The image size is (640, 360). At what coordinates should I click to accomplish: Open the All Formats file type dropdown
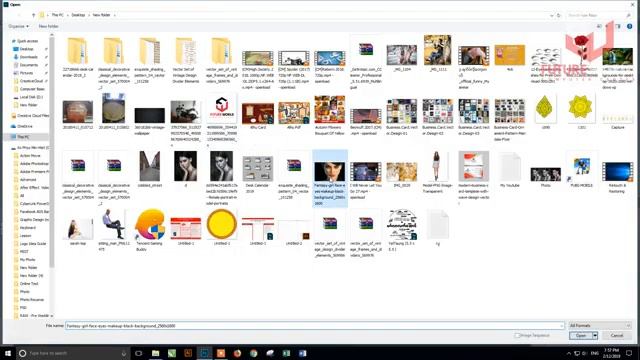pos(600,326)
